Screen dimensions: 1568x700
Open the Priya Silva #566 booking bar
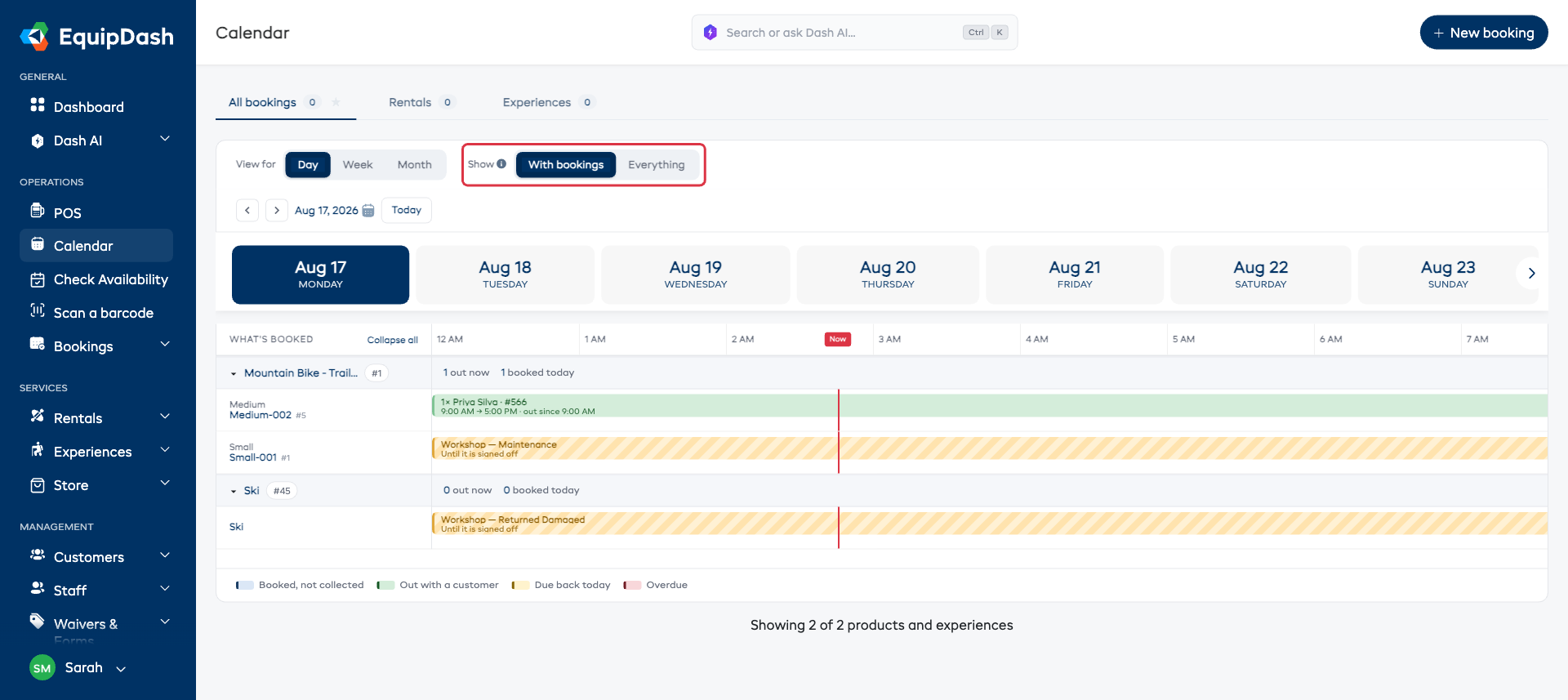pos(990,406)
